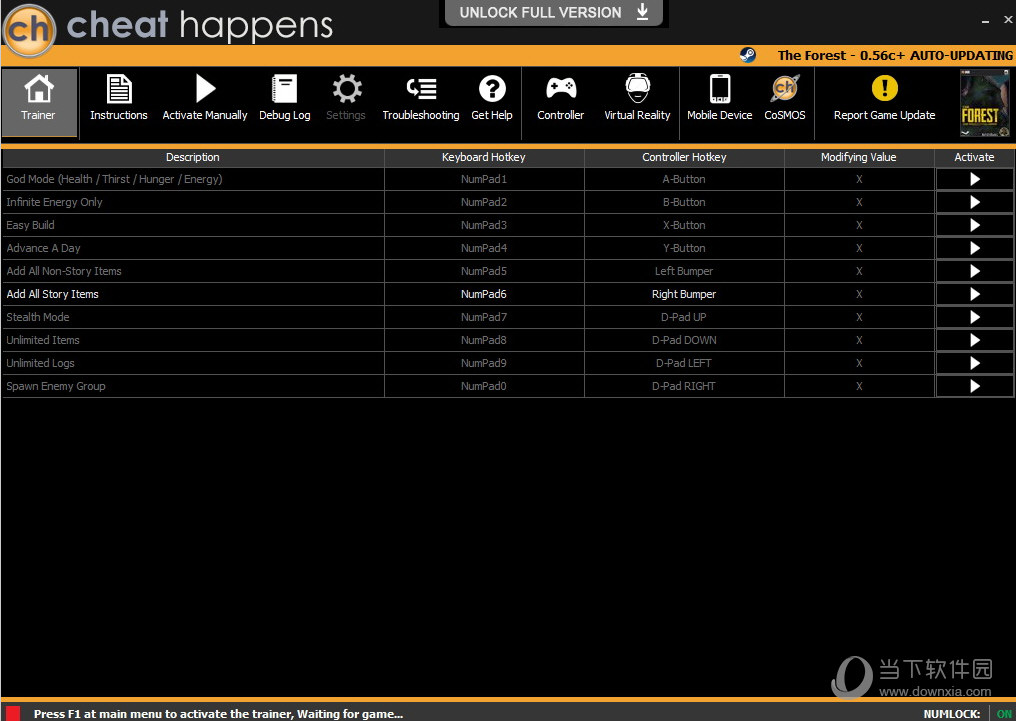
Task: Click the NumPad5 keyboard hotkey cell
Action: point(484,271)
